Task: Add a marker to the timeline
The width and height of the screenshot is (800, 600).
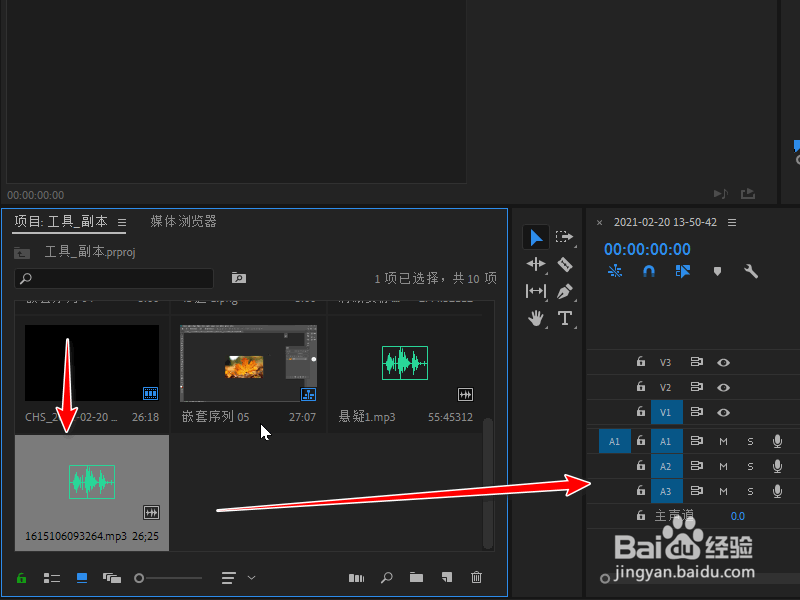Action: [x=717, y=271]
